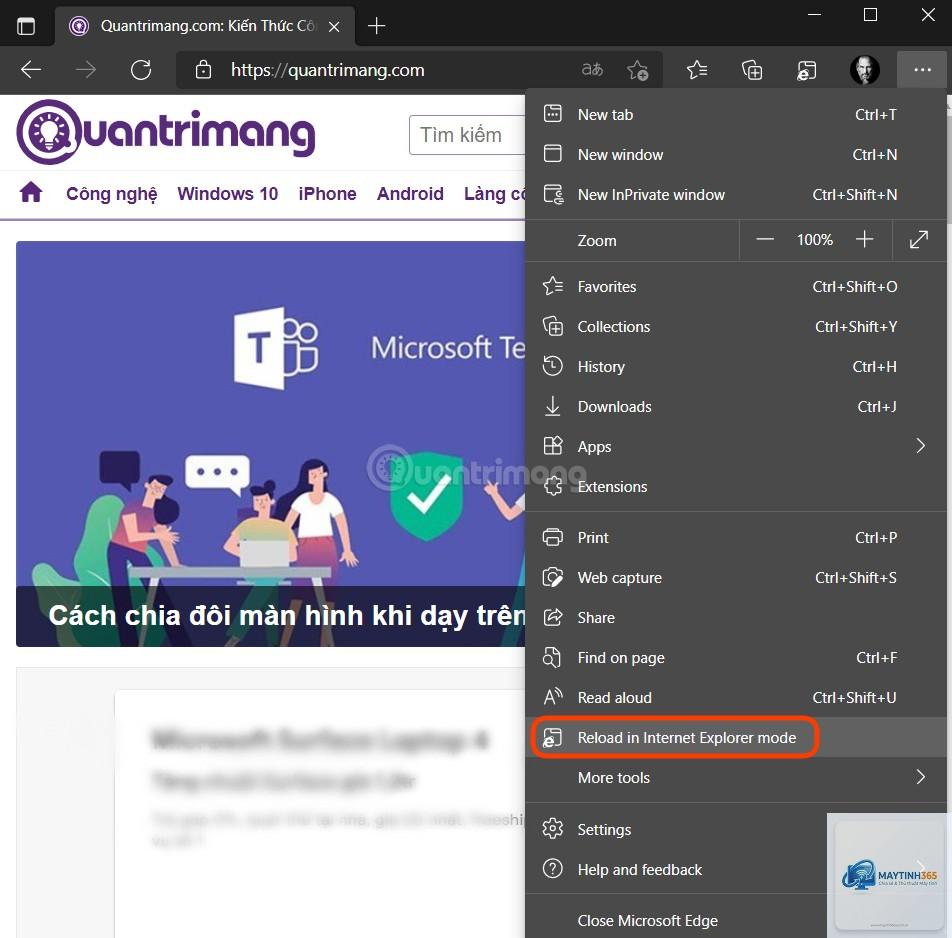The width and height of the screenshot is (952, 938).
Task: Select Find on page
Action: [x=735, y=658]
